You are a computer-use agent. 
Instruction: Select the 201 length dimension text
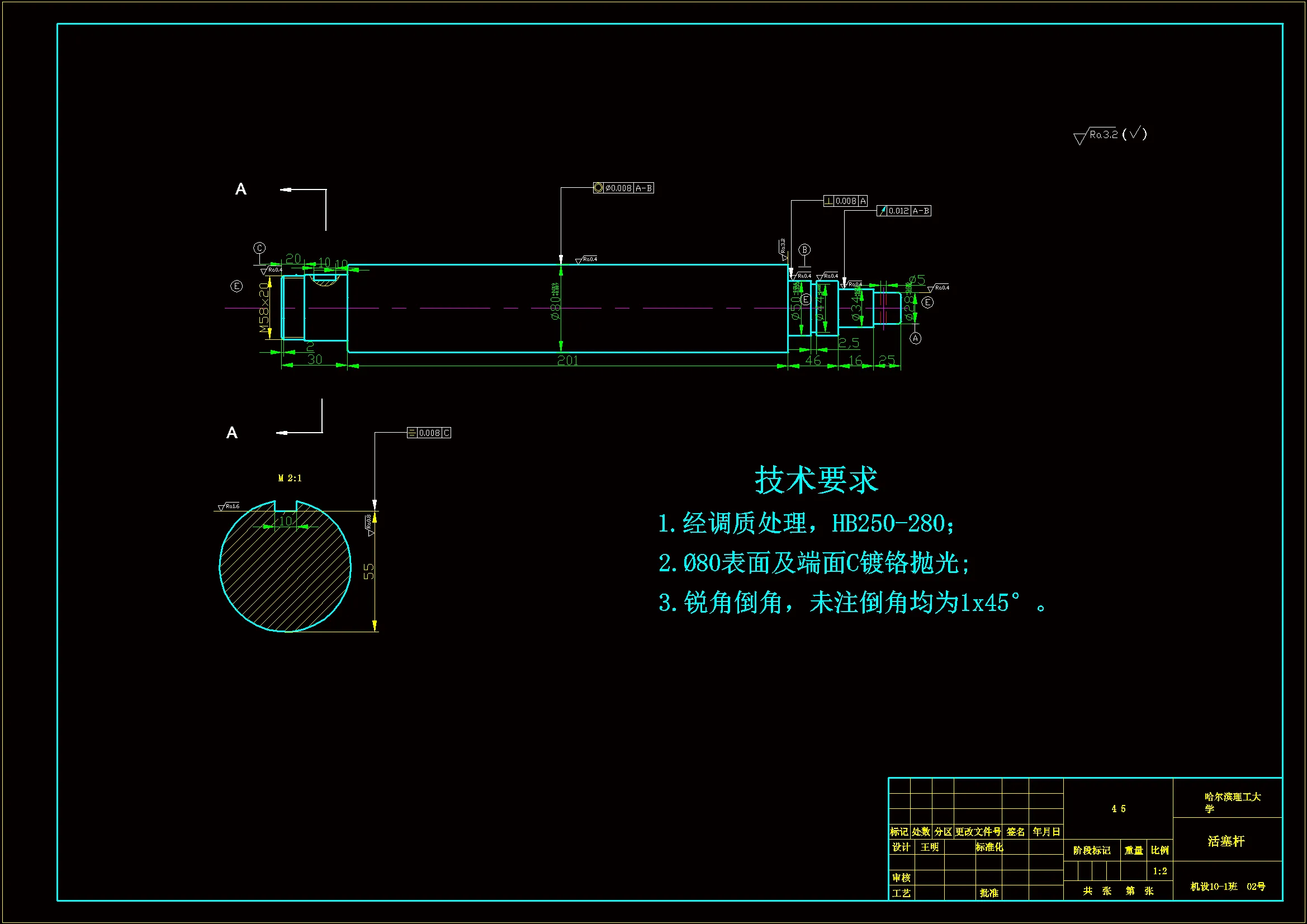[x=567, y=361]
